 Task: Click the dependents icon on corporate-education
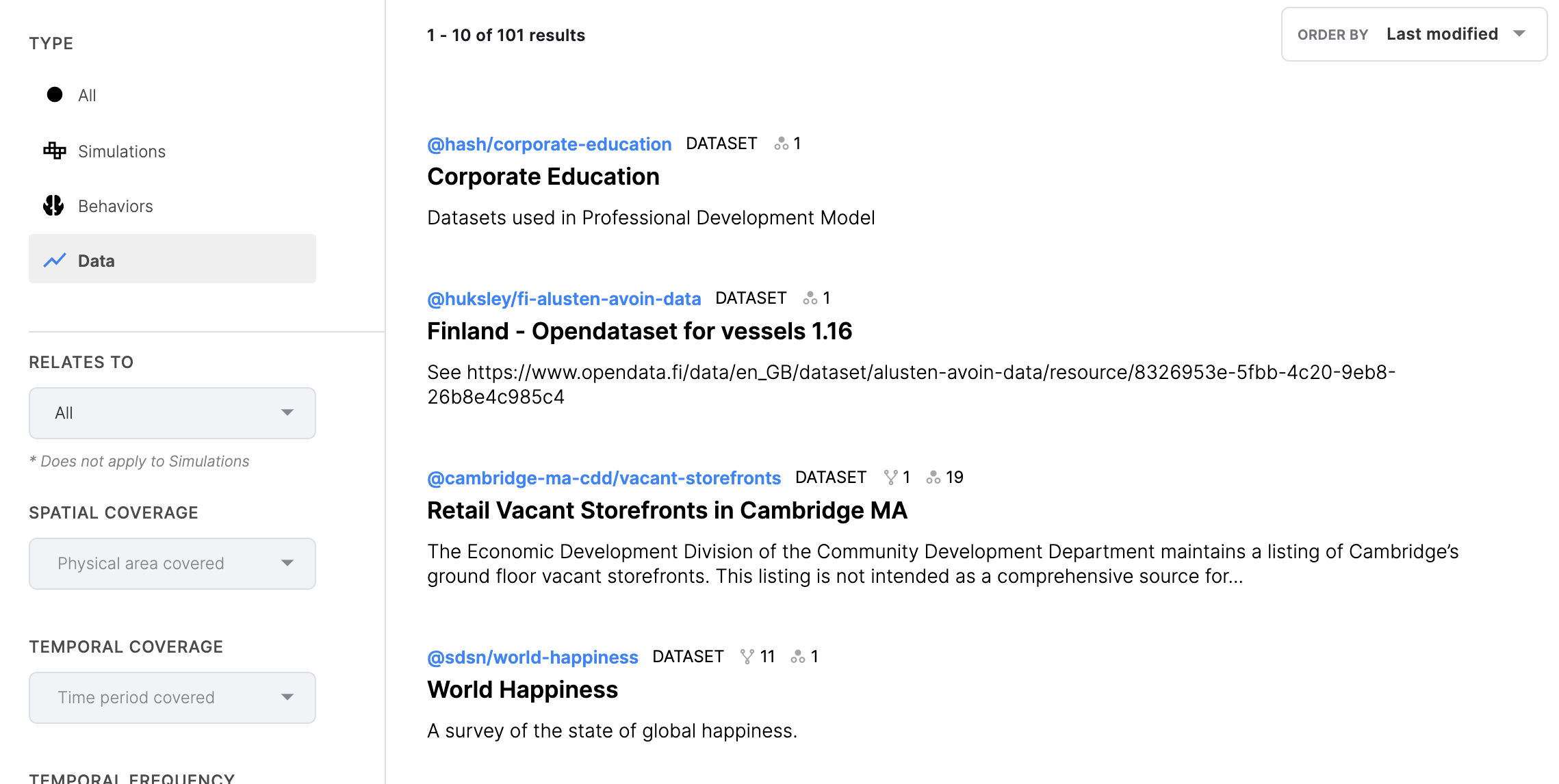[781, 144]
